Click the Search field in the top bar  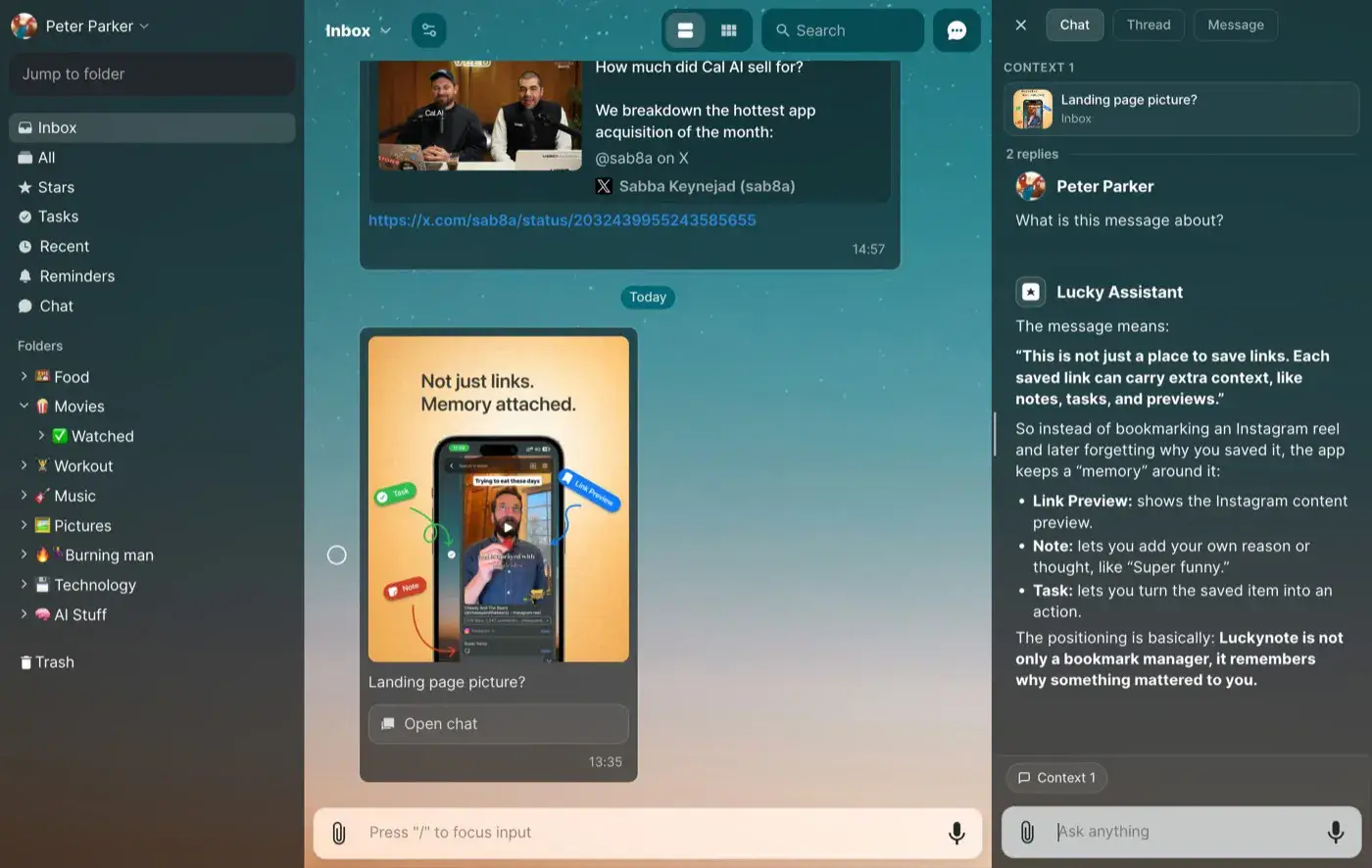pyautogui.click(x=843, y=30)
